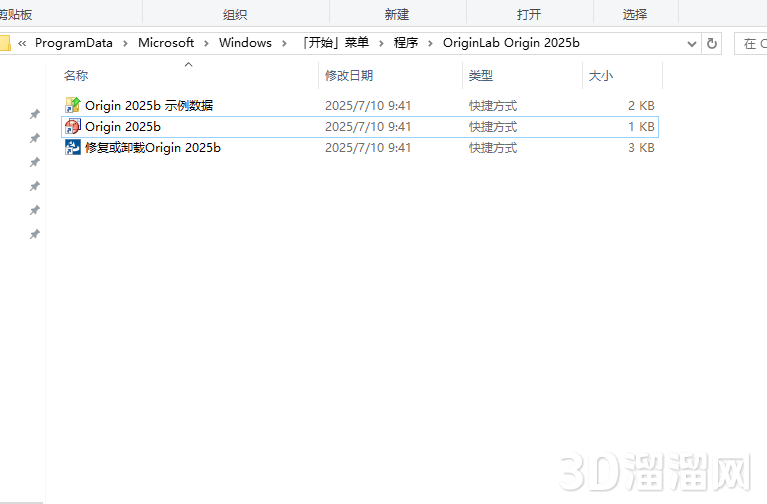
Task: Select the red Origin 2025b application icon
Action: [x=73, y=127]
